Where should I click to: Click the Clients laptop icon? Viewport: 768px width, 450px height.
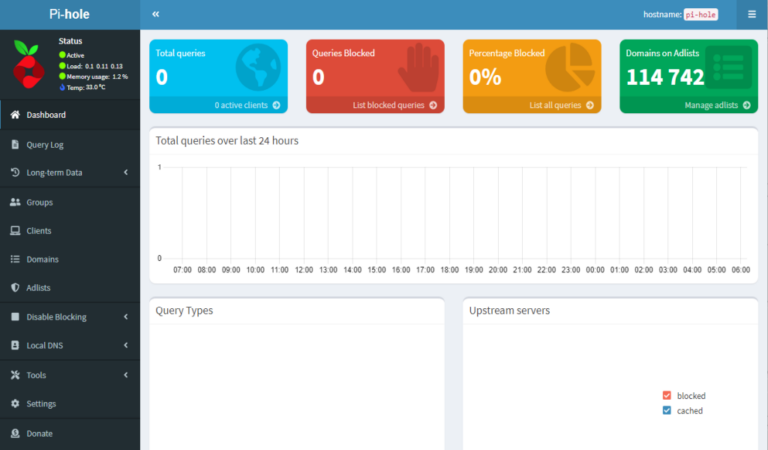pos(15,231)
